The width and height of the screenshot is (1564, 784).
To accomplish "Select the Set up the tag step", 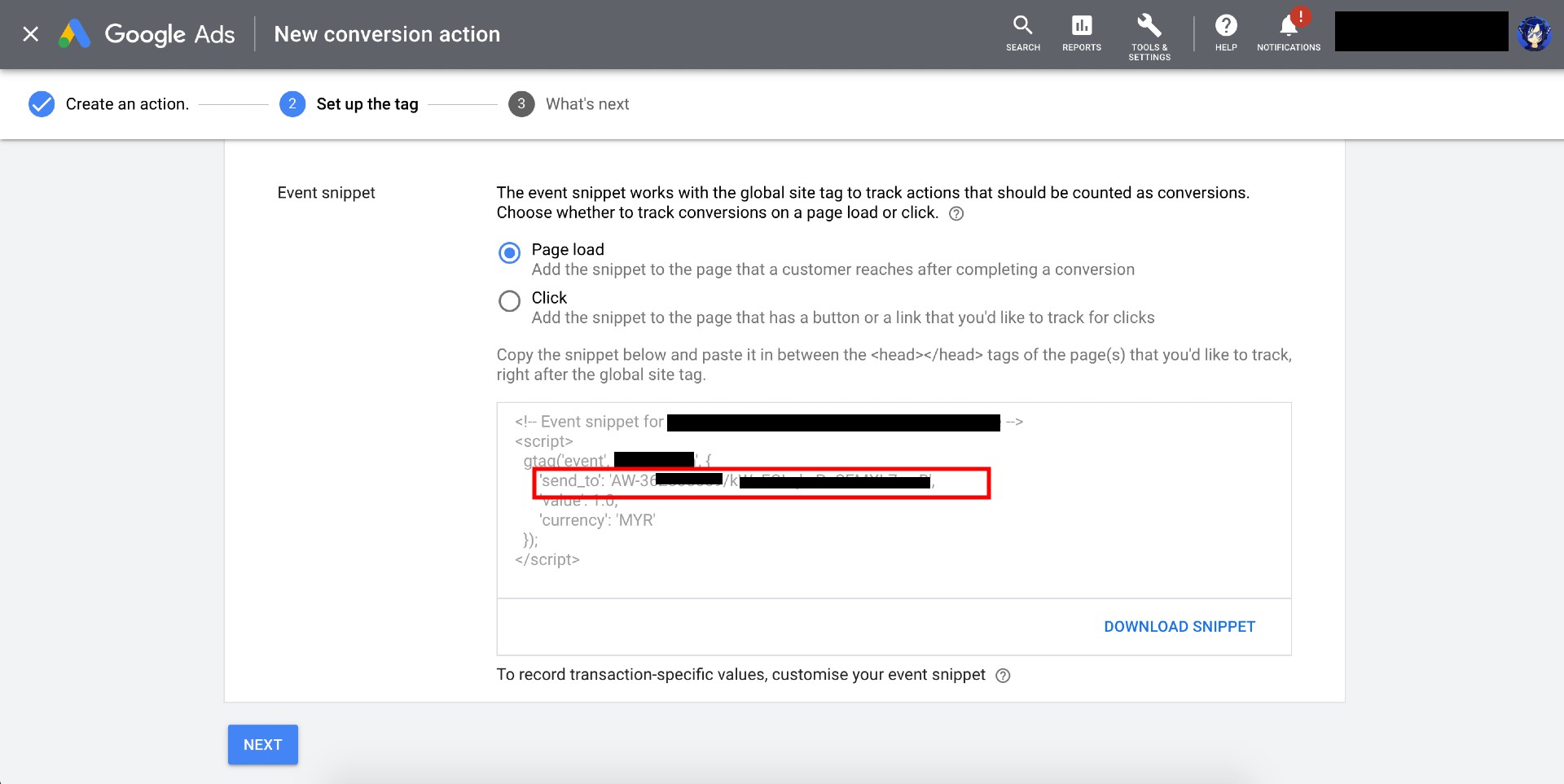I will [x=367, y=104].
